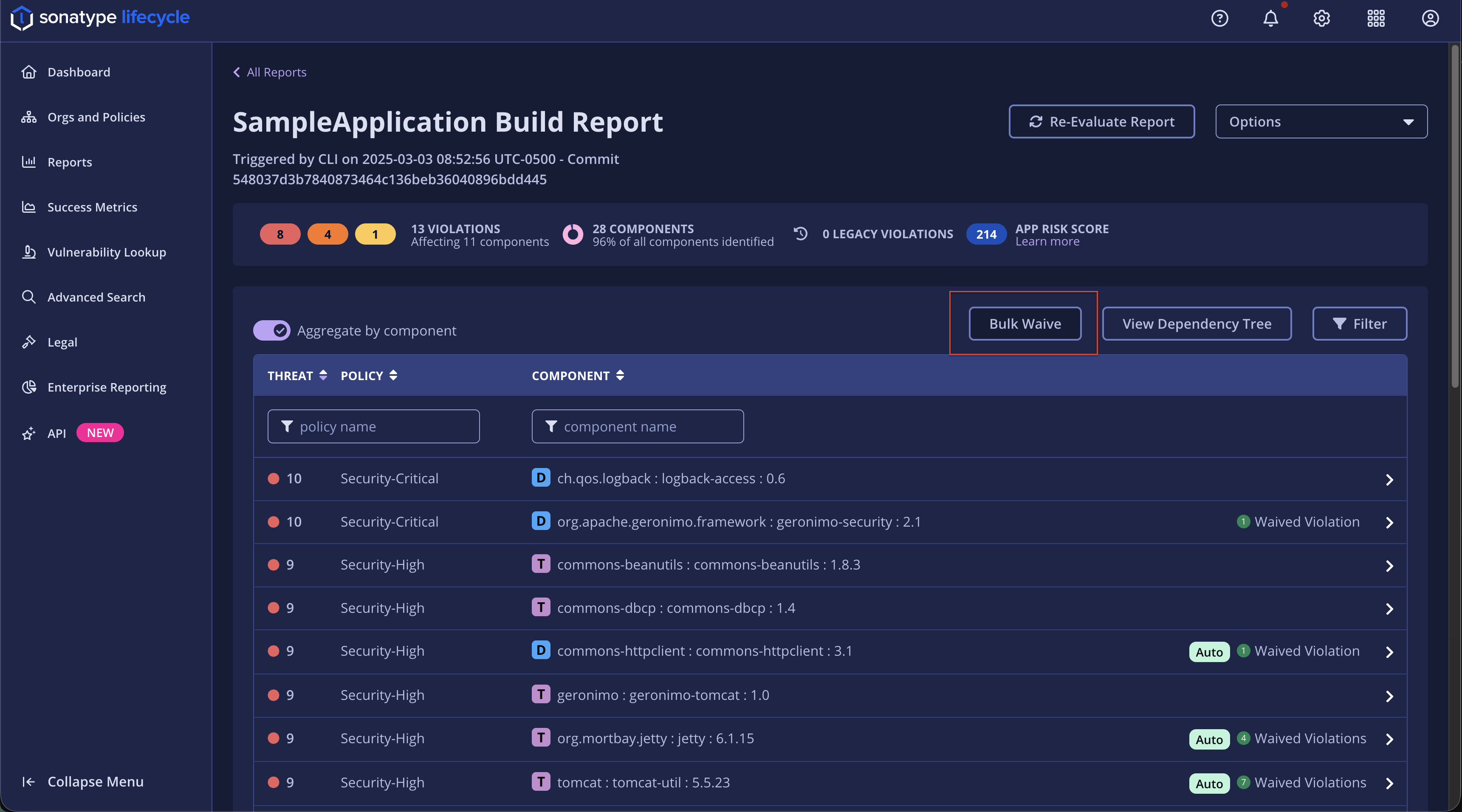This screenshot has width=1462, height=812.
Task: Click the red critical violations badge
Action: (x=280, y=234)
